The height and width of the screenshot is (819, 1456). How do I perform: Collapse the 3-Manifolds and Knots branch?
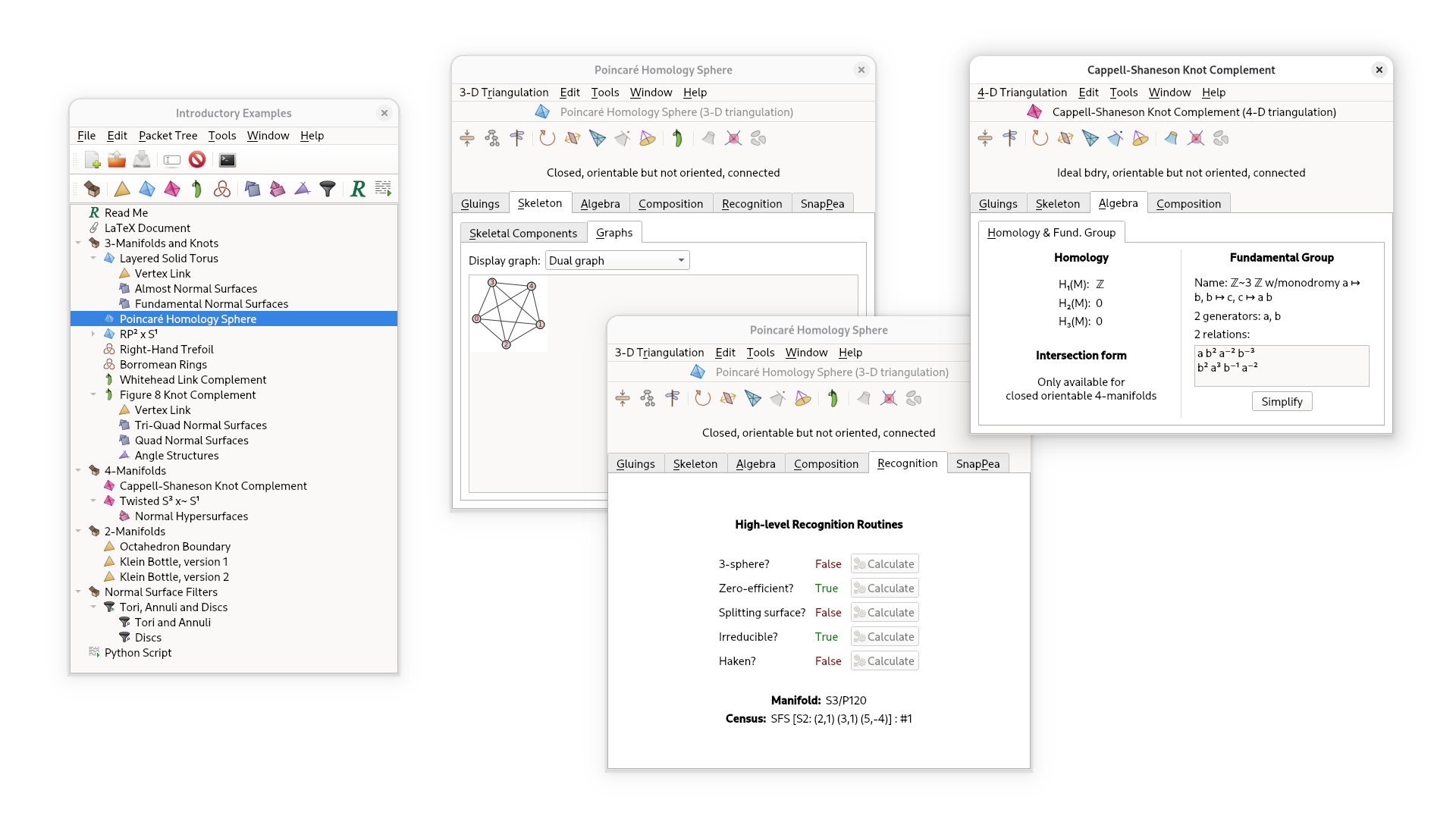[78, 243]
